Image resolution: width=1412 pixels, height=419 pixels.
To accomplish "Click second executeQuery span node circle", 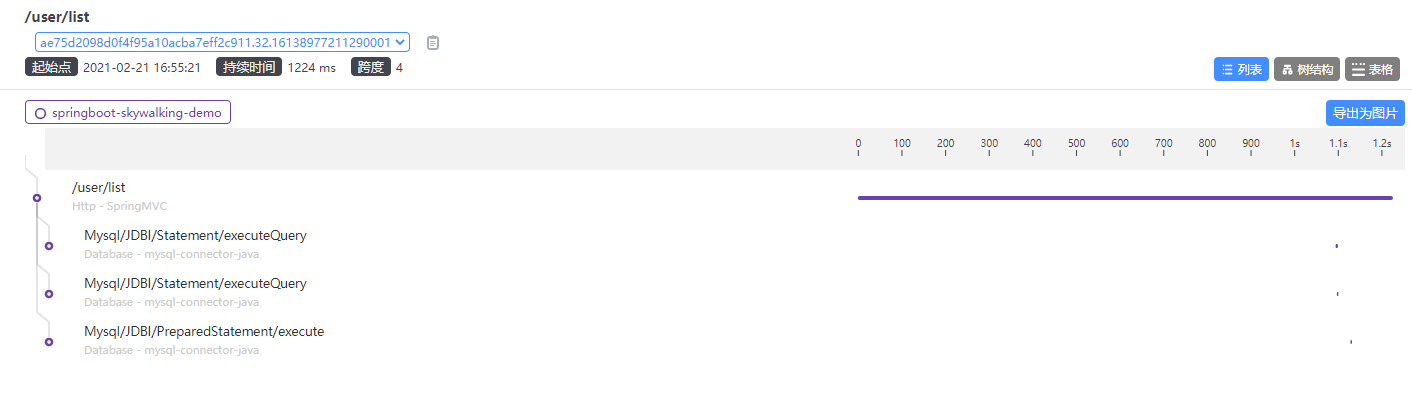I will (x=49, y=294).
